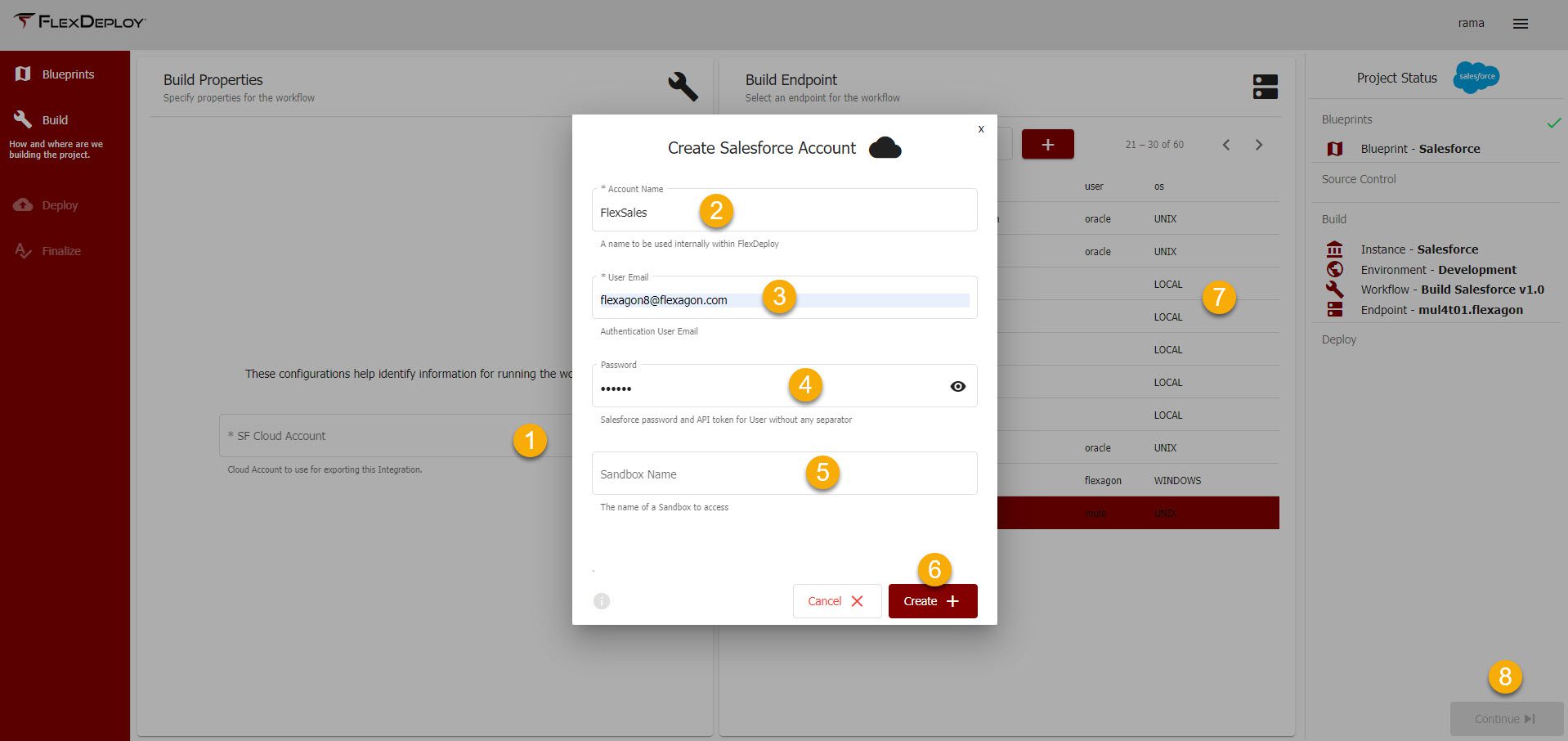Click the Source Control section label

1359,179
